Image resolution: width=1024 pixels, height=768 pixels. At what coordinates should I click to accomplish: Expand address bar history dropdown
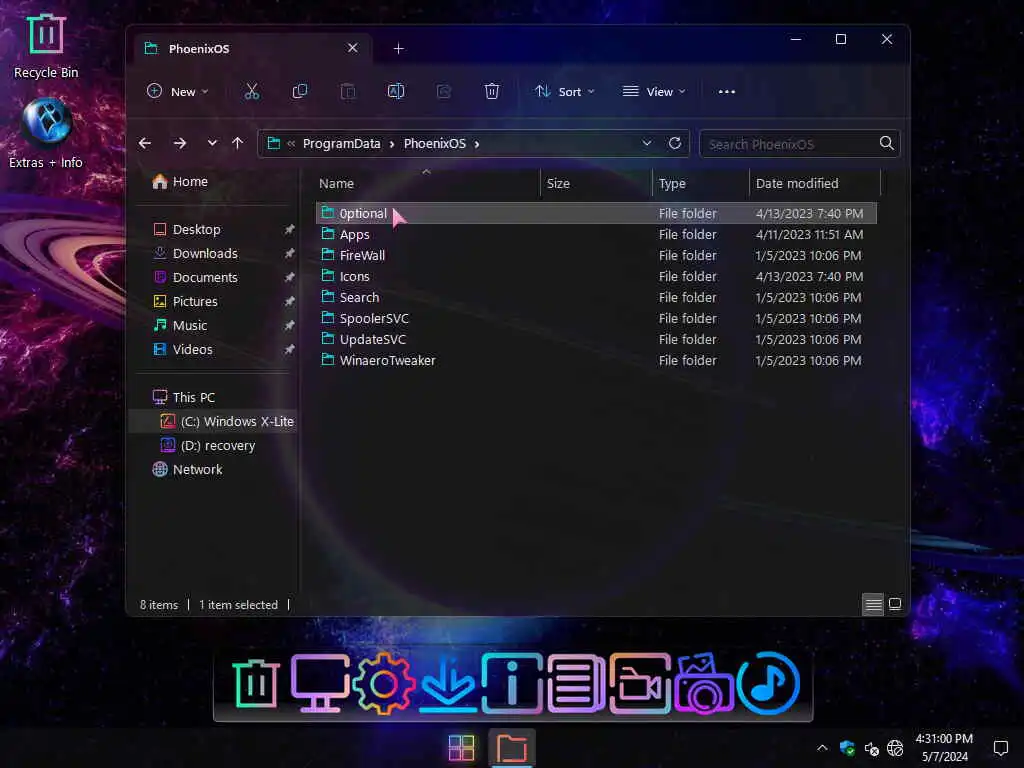pos(647,143)
